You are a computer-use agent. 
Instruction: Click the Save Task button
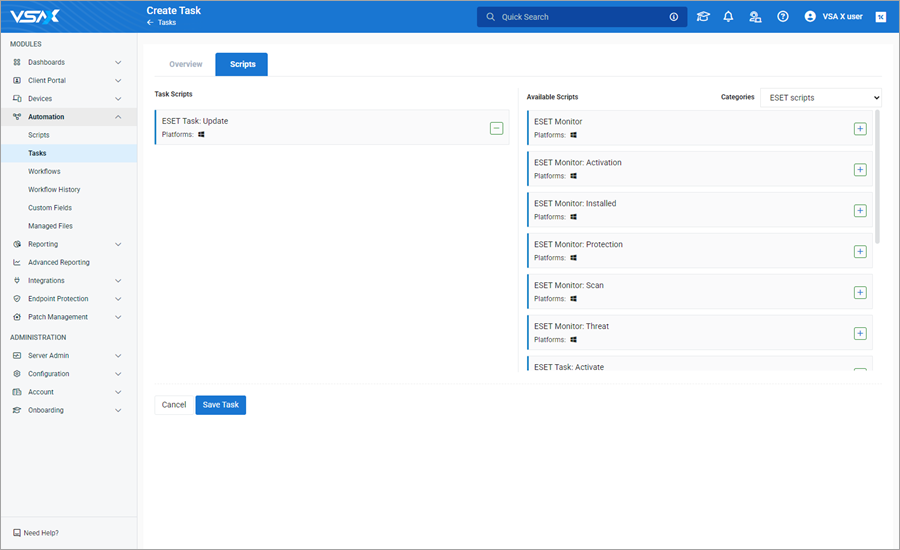click(220, 405)
